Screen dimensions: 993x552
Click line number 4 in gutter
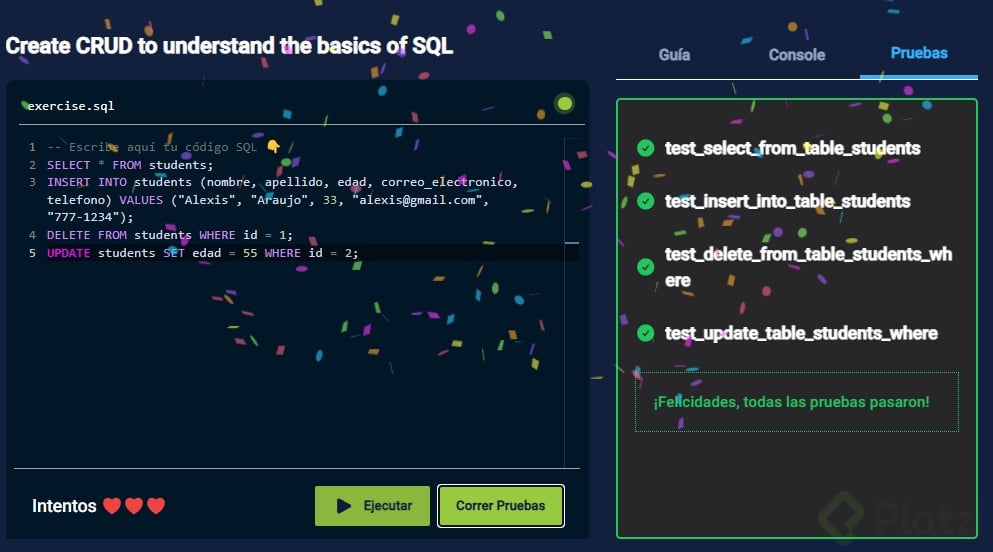(x=32, y=235)
